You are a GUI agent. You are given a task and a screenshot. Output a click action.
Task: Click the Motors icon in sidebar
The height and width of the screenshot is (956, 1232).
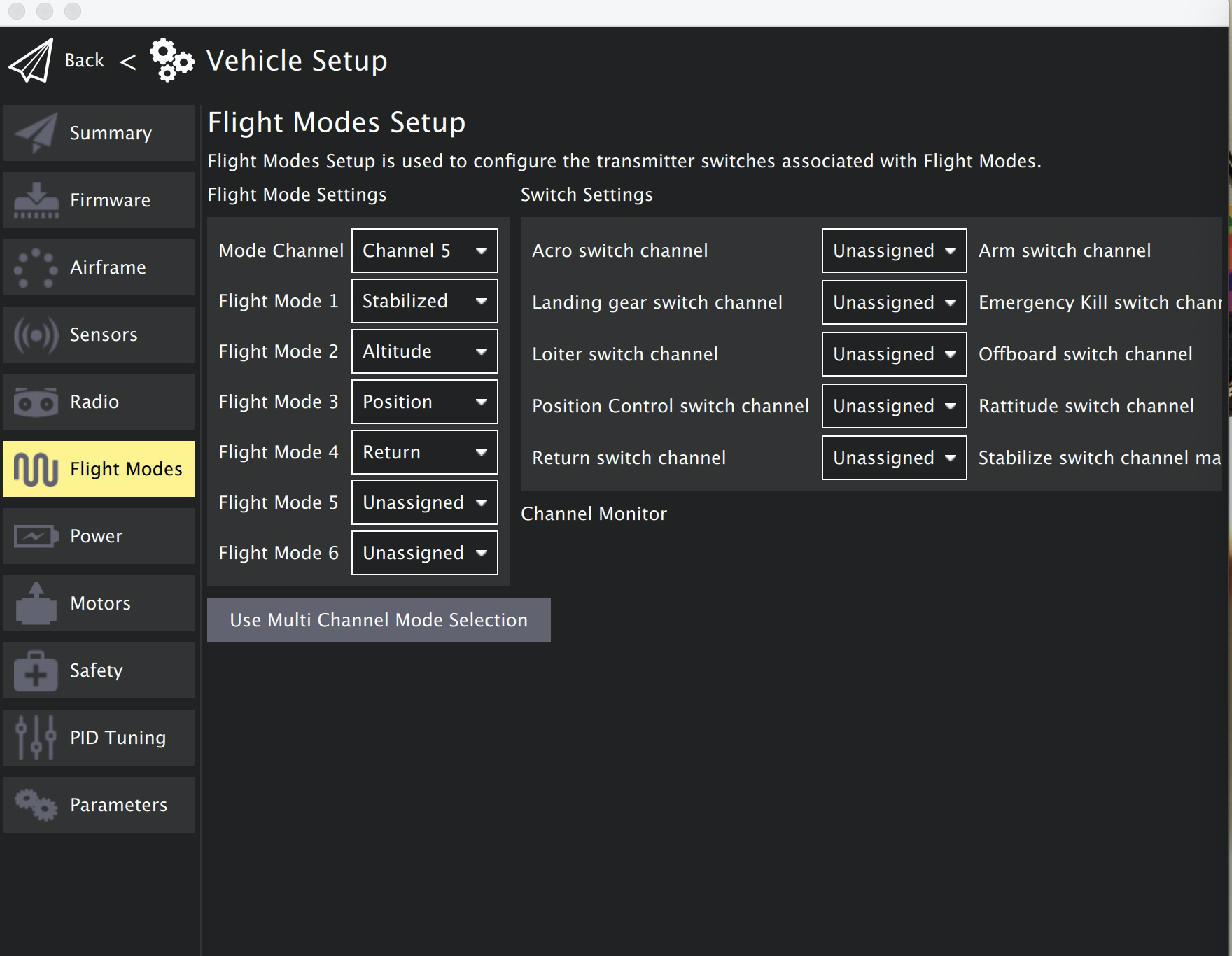coord(36,603)
